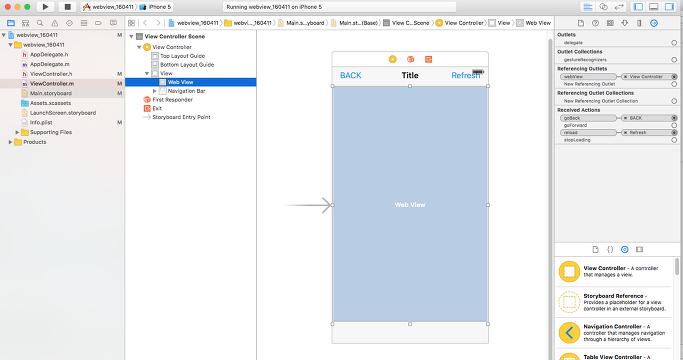683x360 pixels.
Task: Click the goForward action connection circle
Action: [674, 126]
